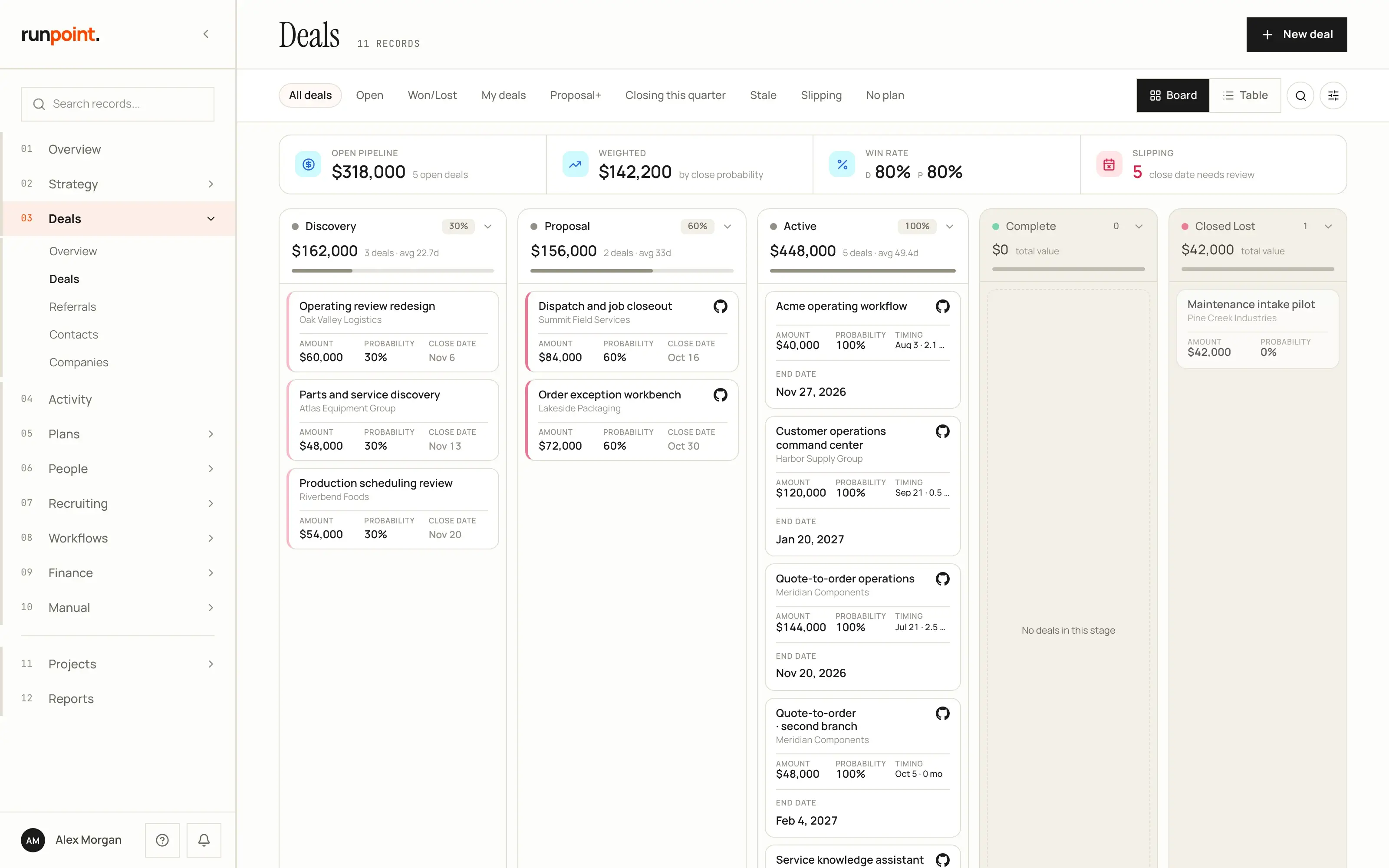
Task: Open the Active column chevron menu
Action: [x=949, y=226]
